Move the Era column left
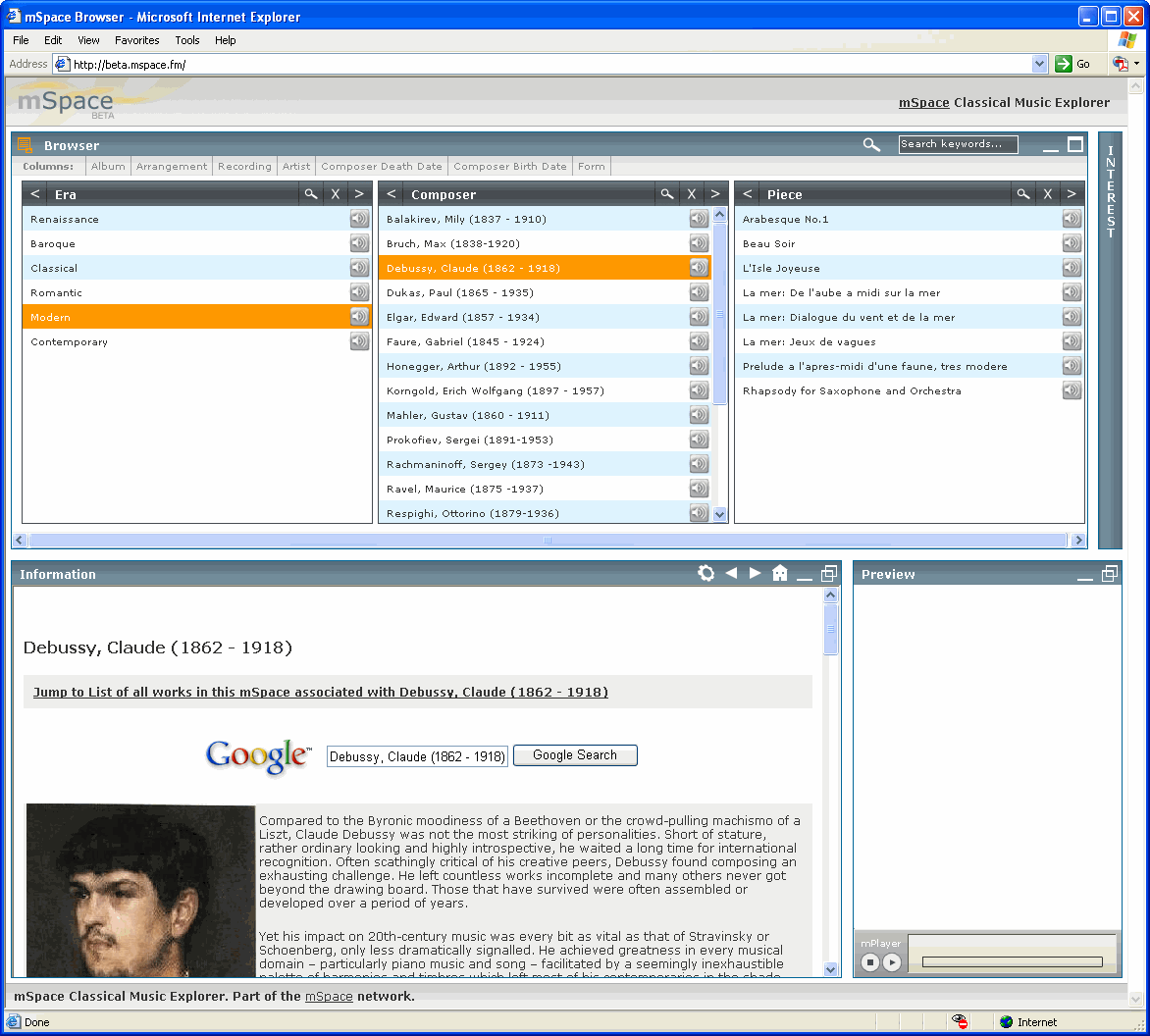This screenshot has width=1150, height=1036. (35, 194)
